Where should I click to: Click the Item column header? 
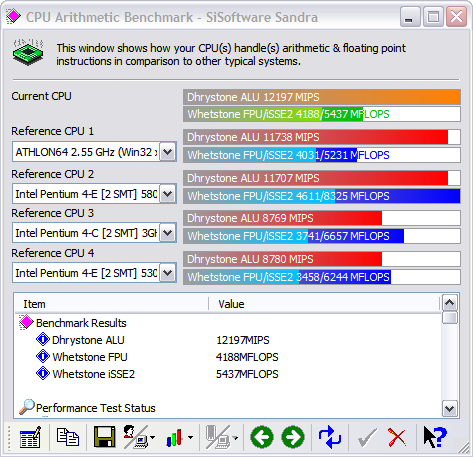(x=112, y=304)
